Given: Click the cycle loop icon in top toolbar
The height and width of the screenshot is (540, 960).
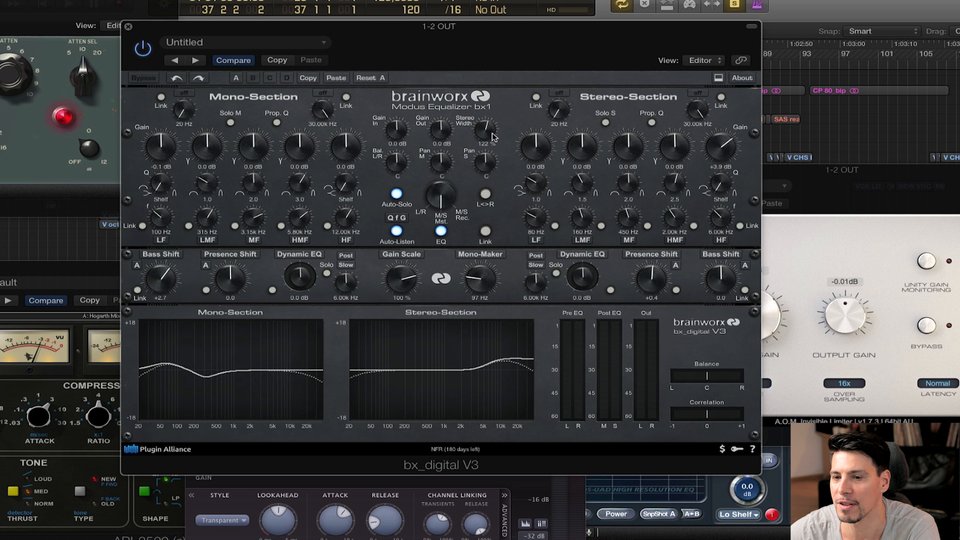Looking at the screenshot, I should coord(622,5).
